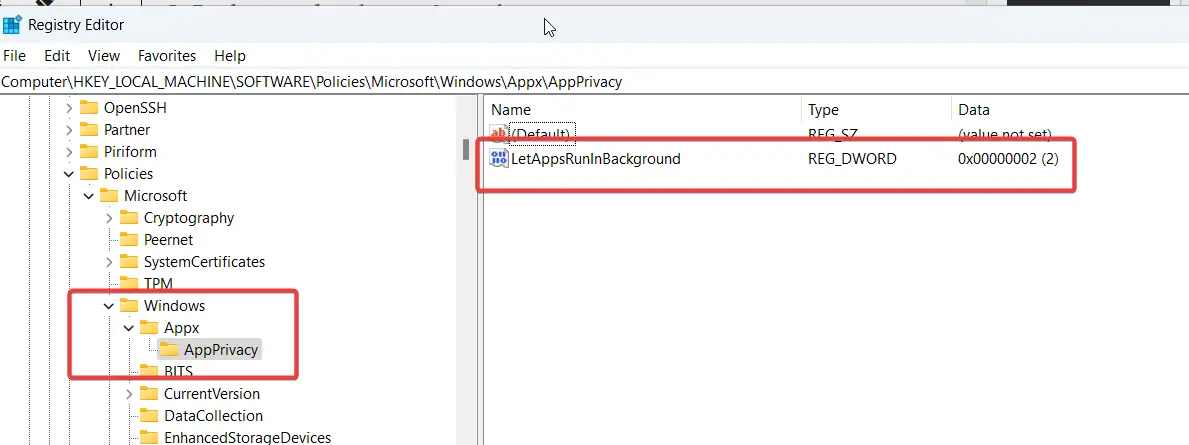Select the Peernet tree label
1189x445 pixels.
coord(168,240)
